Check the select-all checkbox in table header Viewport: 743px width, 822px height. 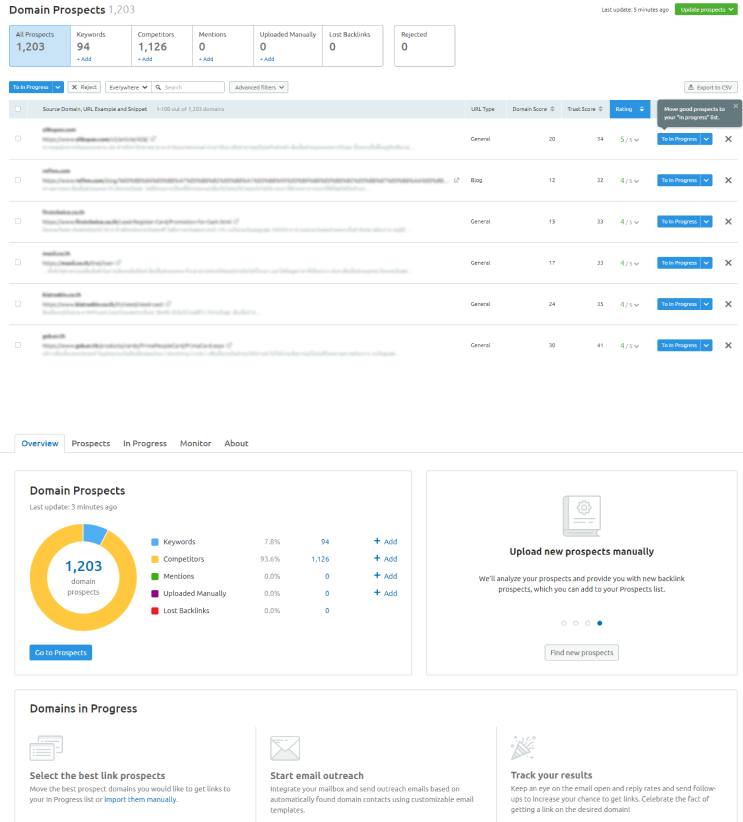[x=18, y=109]
